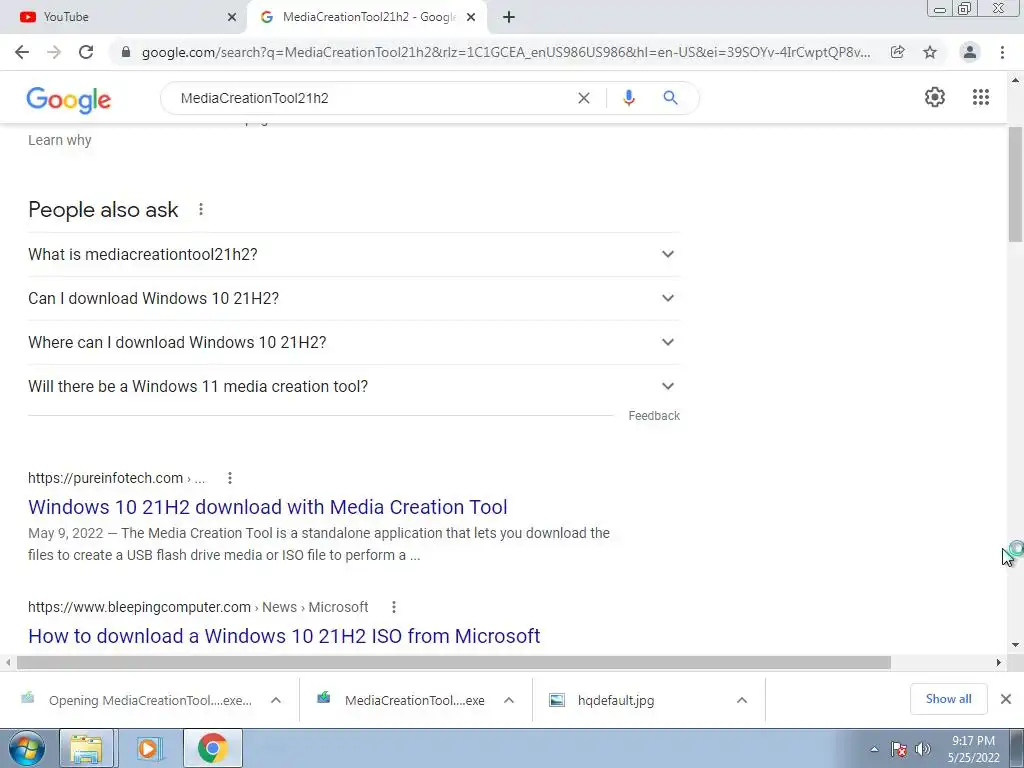Expand 'Will there be a Windows 11 media creation tool?'

pos(353,386)
